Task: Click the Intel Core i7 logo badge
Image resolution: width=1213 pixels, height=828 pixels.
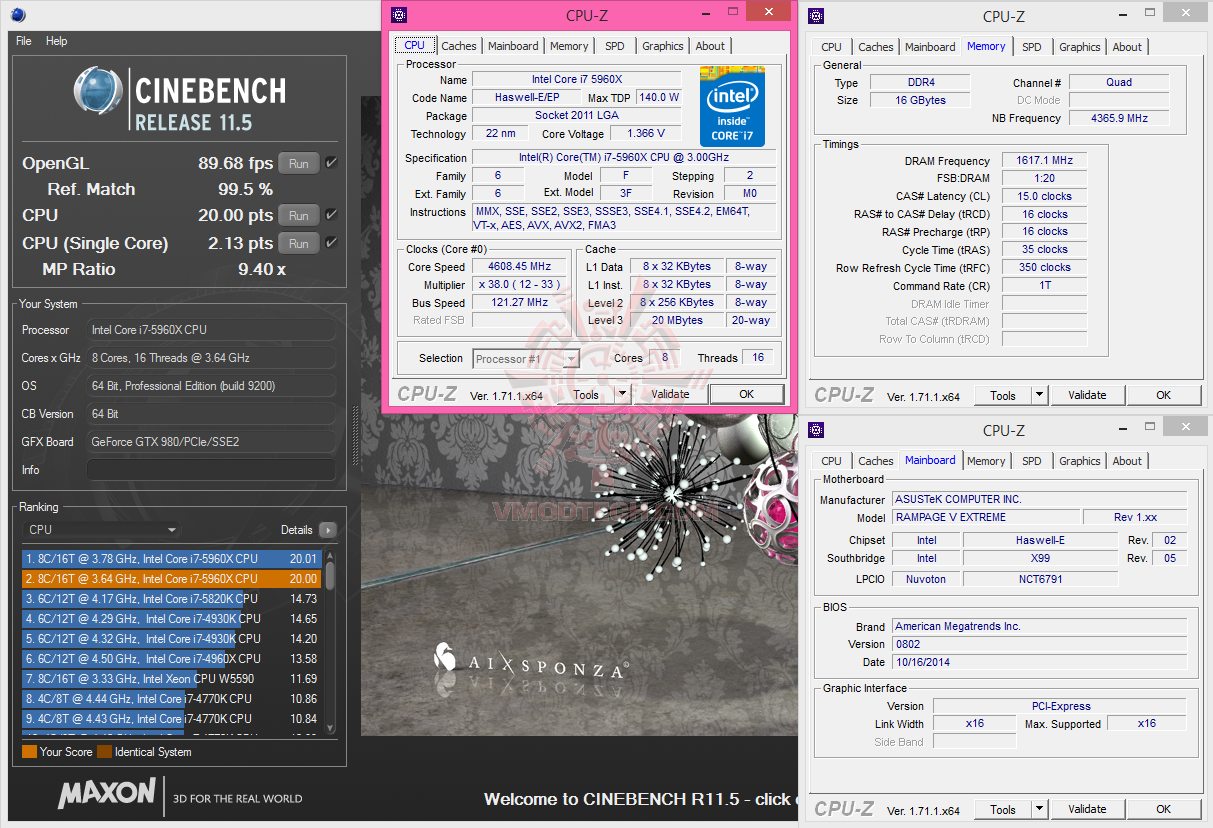Action: [732, 107]
